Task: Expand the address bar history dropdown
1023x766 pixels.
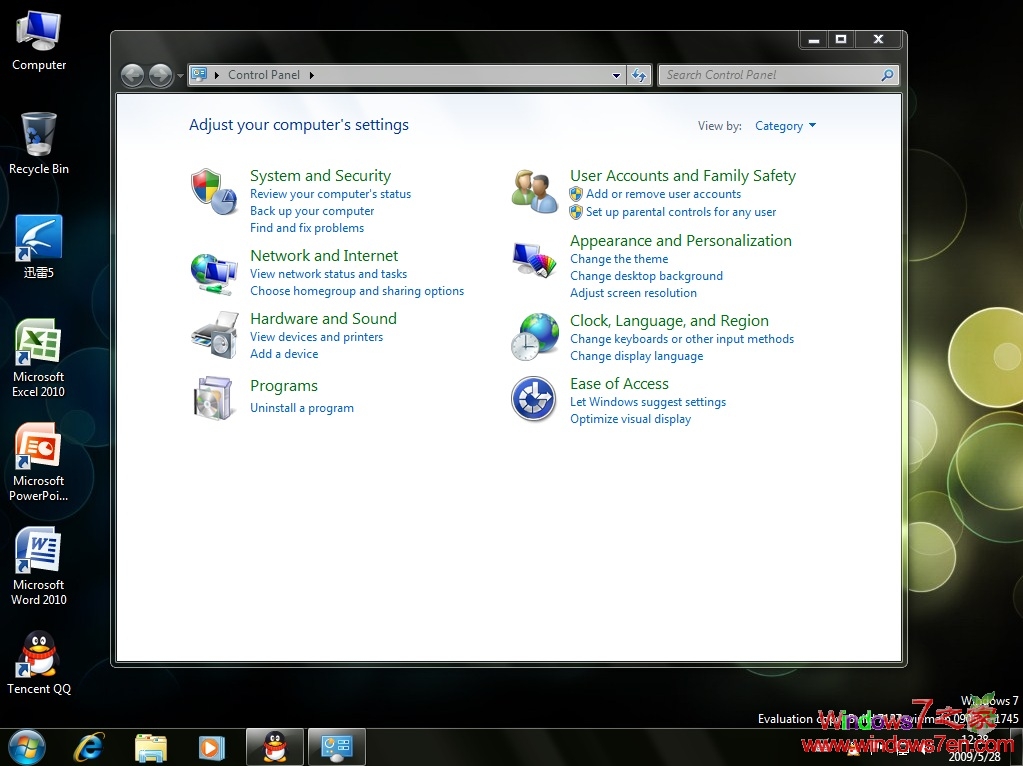Action: pos(617,74)
